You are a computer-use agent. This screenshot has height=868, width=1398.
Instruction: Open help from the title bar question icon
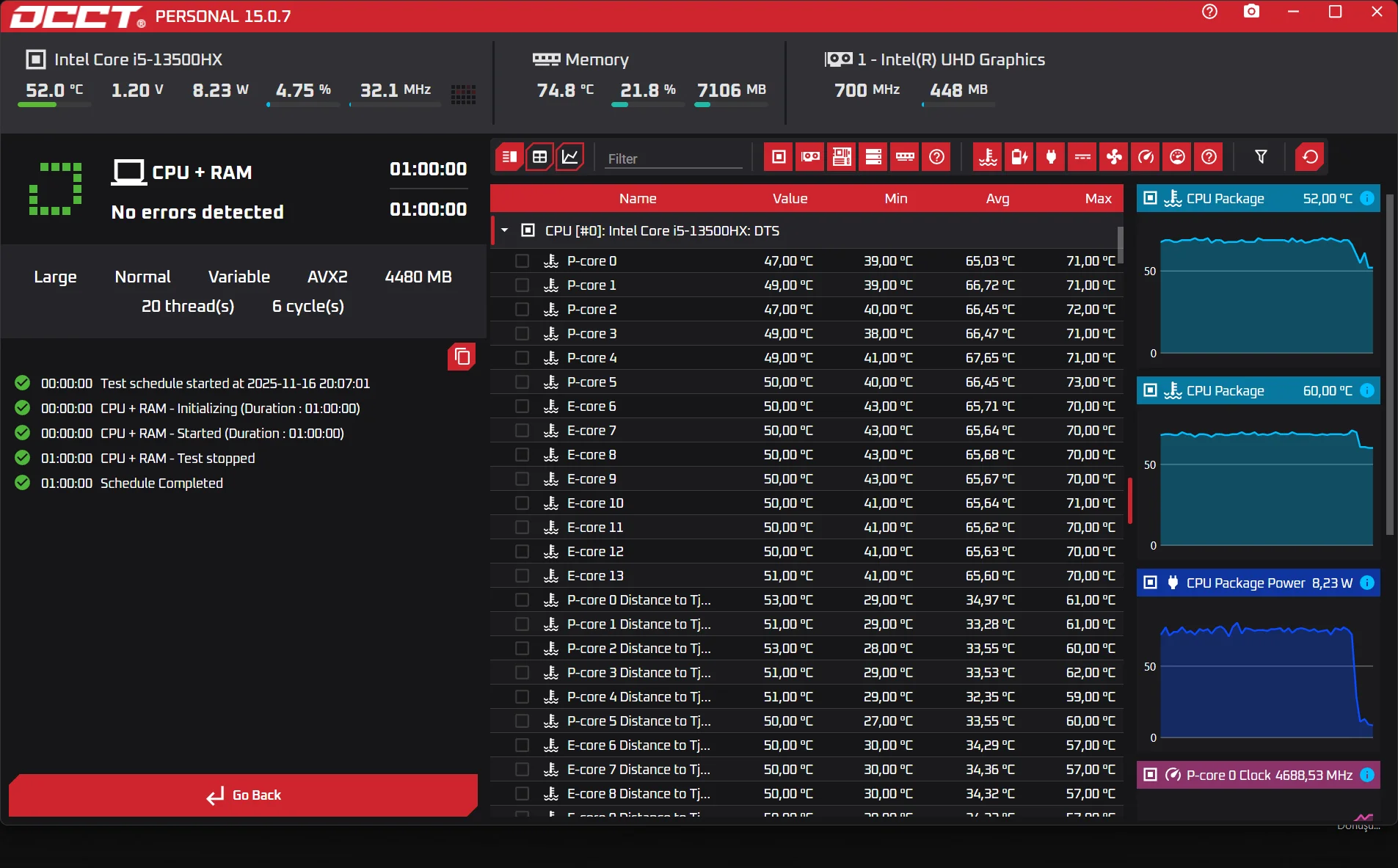click(1210, 12)
